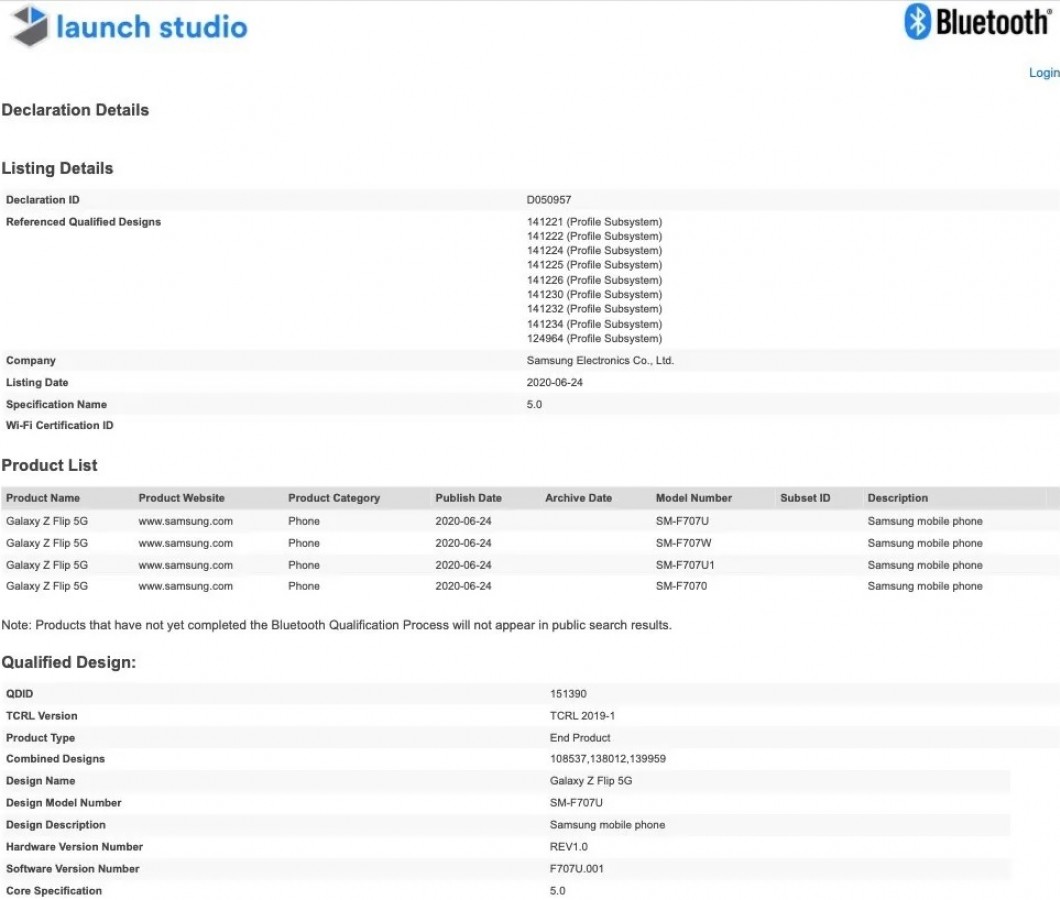Open www.samsung.com in SM-F707U1 row
1060x900 pixels.
tap(185, 565)
